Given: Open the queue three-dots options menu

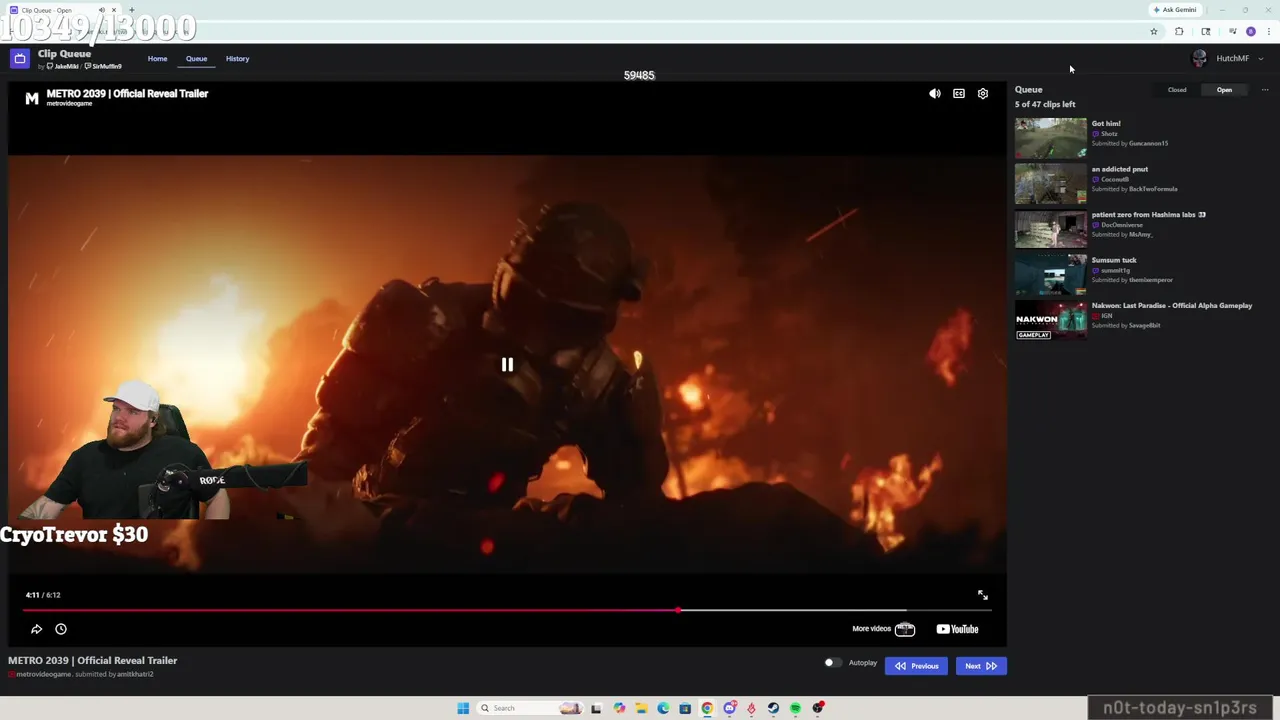Looking at the screenshot, I should point(1265,90).
